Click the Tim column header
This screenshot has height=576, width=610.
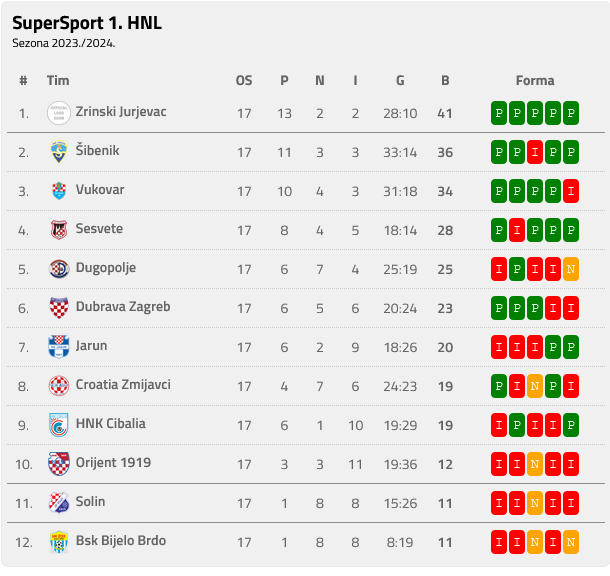pyautogui.click(x=58, y=81)
